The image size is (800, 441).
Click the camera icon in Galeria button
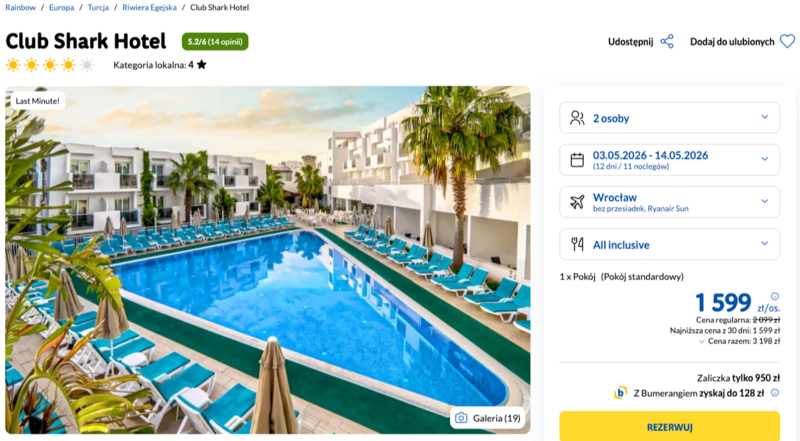point(461,418)
